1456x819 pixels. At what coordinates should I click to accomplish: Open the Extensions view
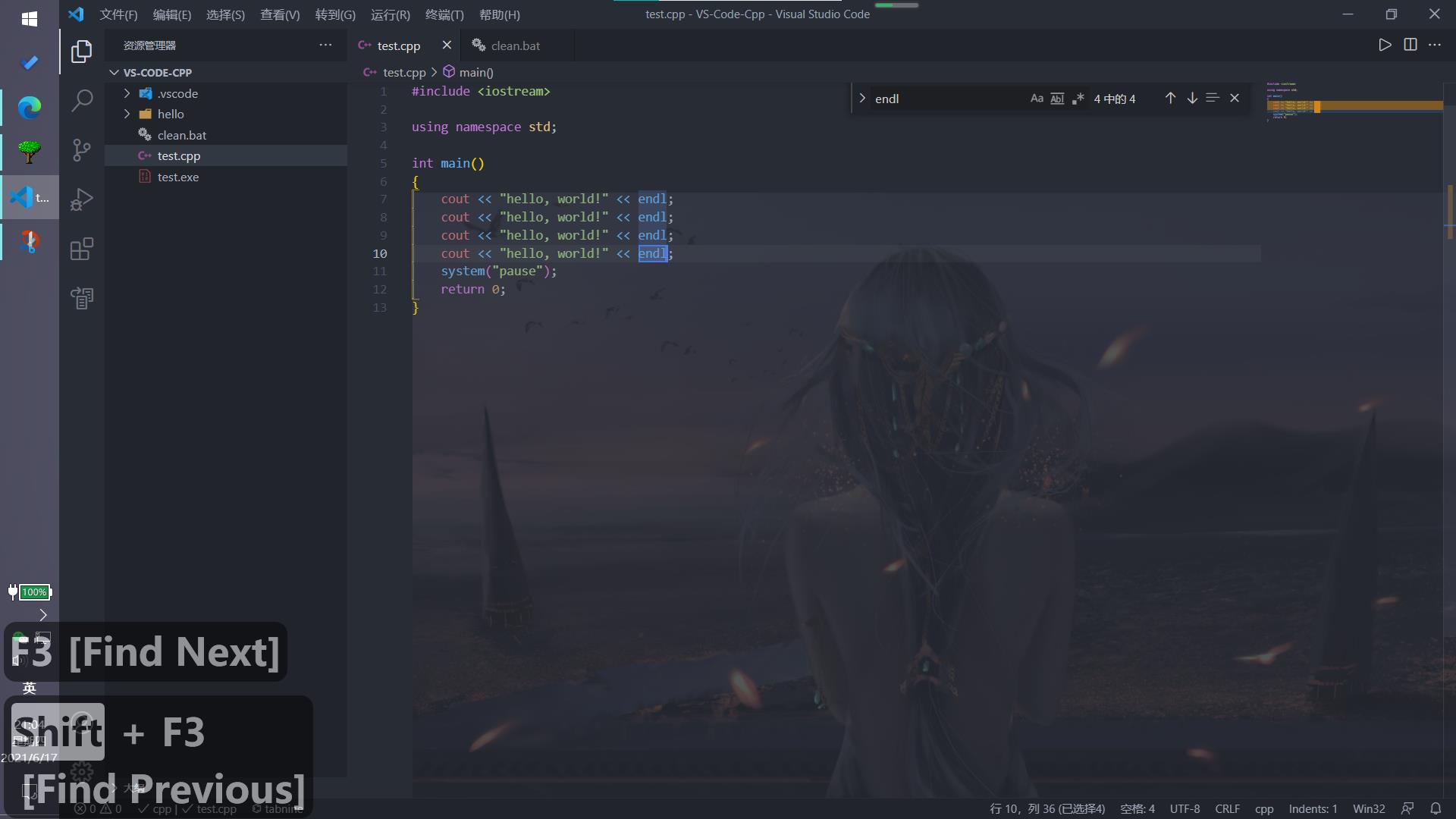[82, 249]
